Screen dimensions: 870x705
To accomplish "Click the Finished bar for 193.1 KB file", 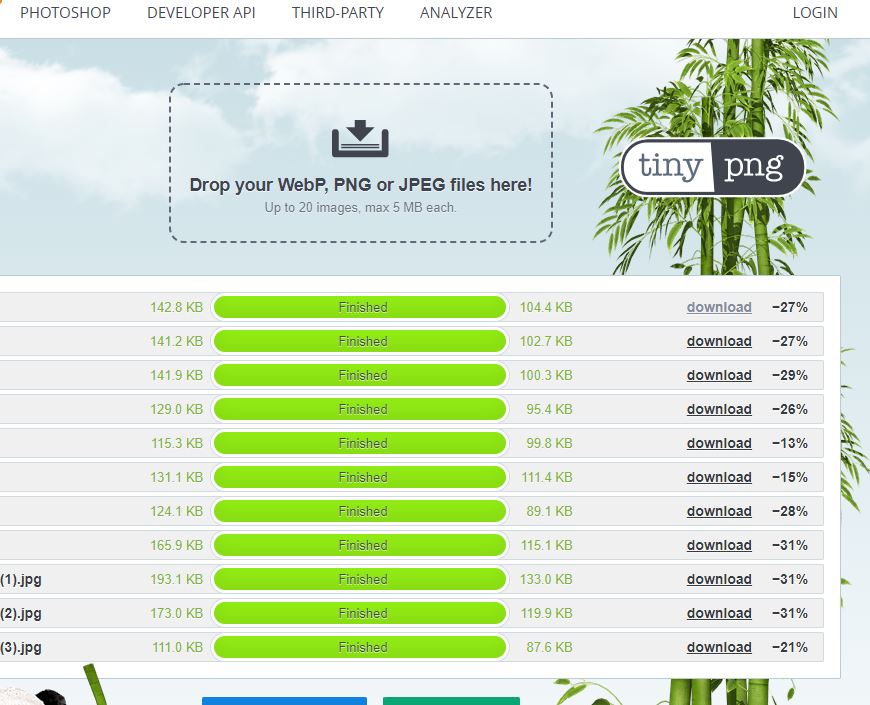I will pos(360,579).
